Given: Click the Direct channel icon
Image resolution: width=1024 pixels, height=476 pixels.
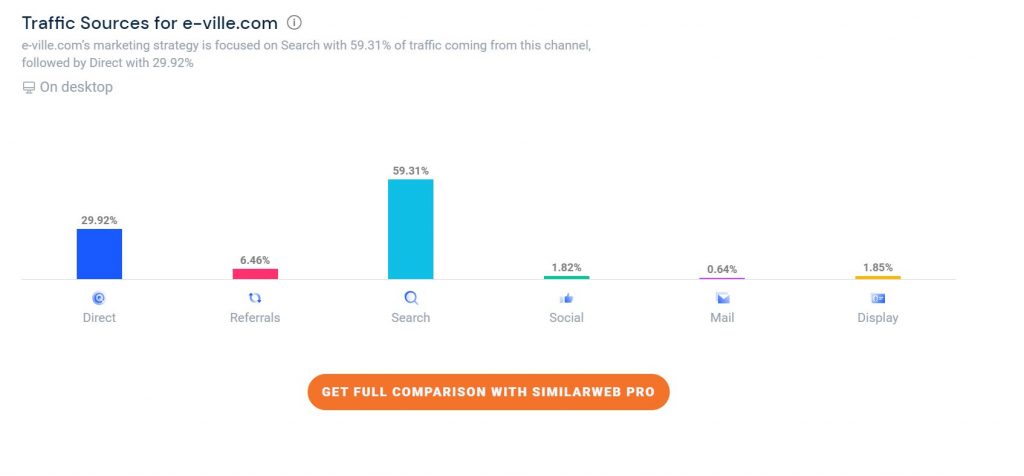Looking at the screenshot, I should coord(99,298).
